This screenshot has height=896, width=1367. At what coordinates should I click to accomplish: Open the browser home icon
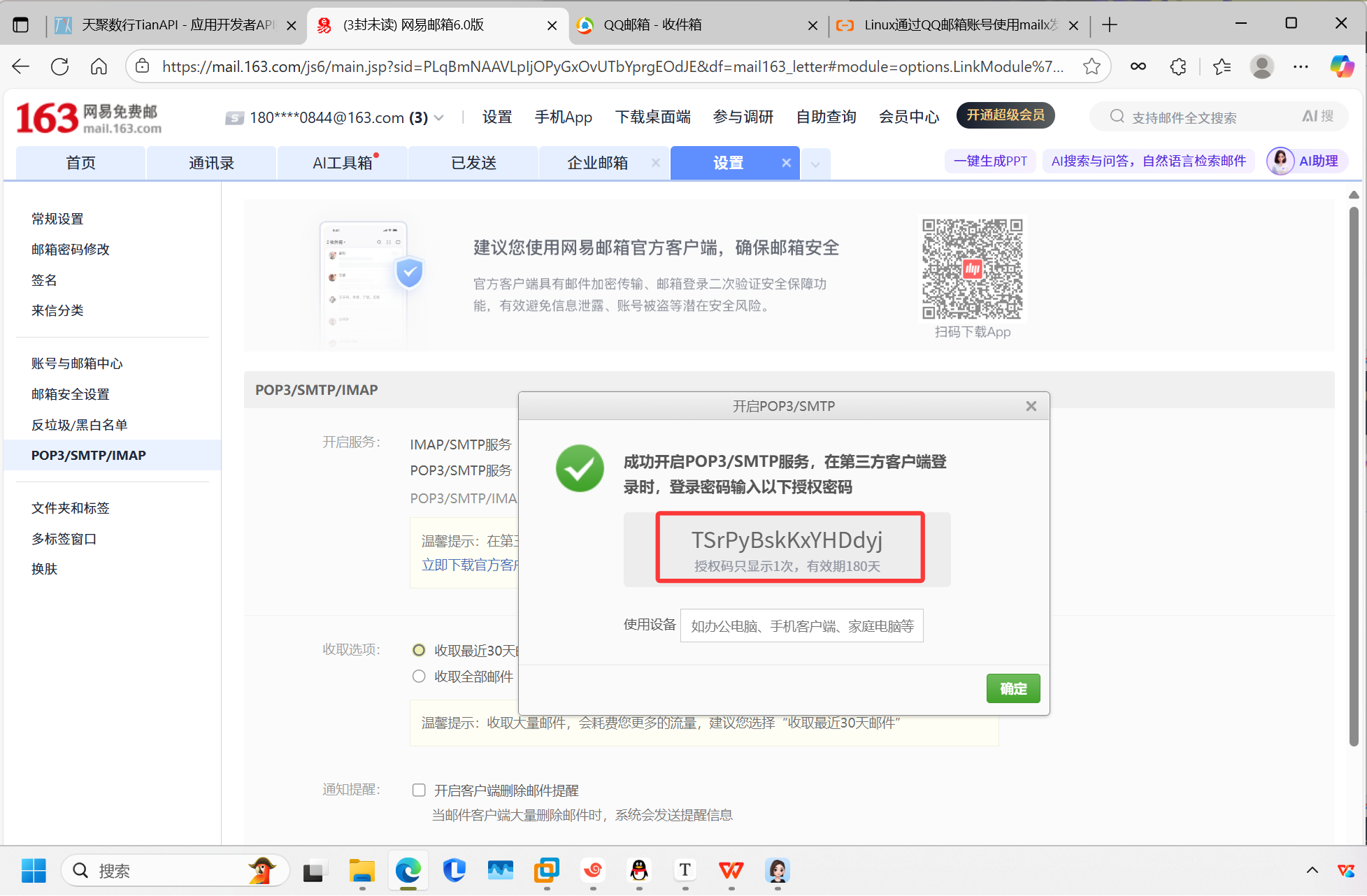coord(99,66)
